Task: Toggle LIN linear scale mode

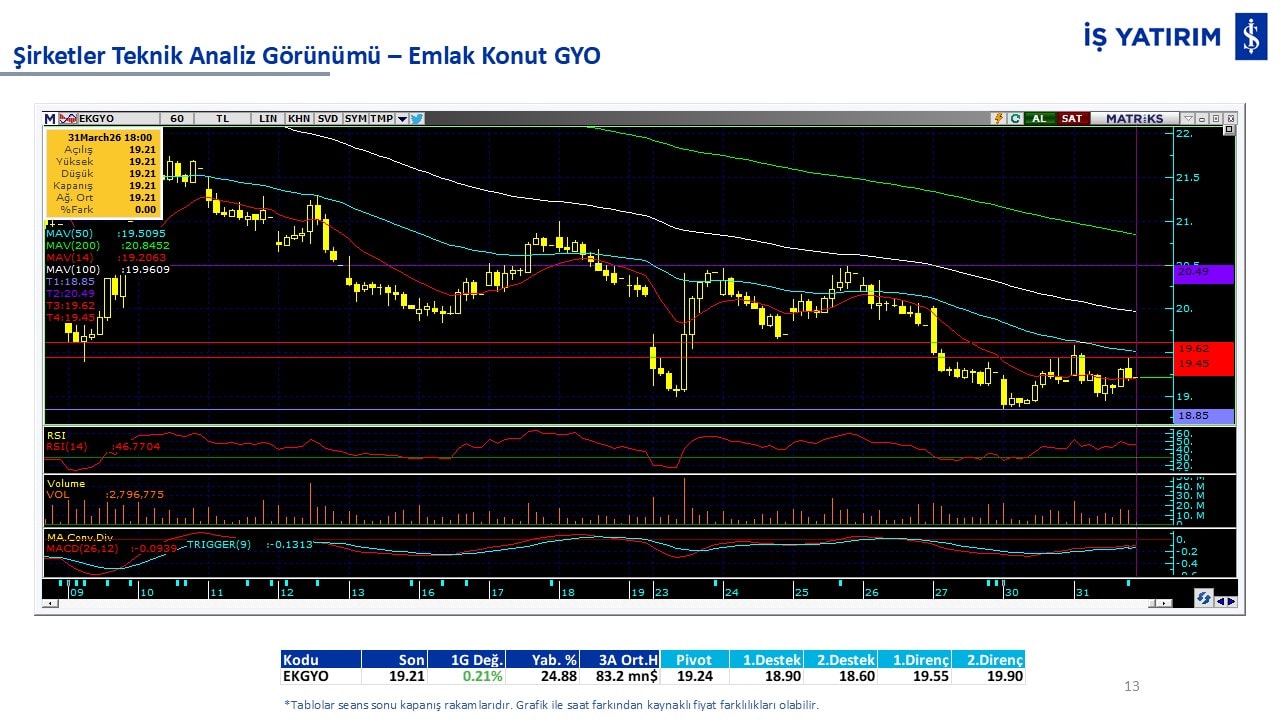Action: 268,118
